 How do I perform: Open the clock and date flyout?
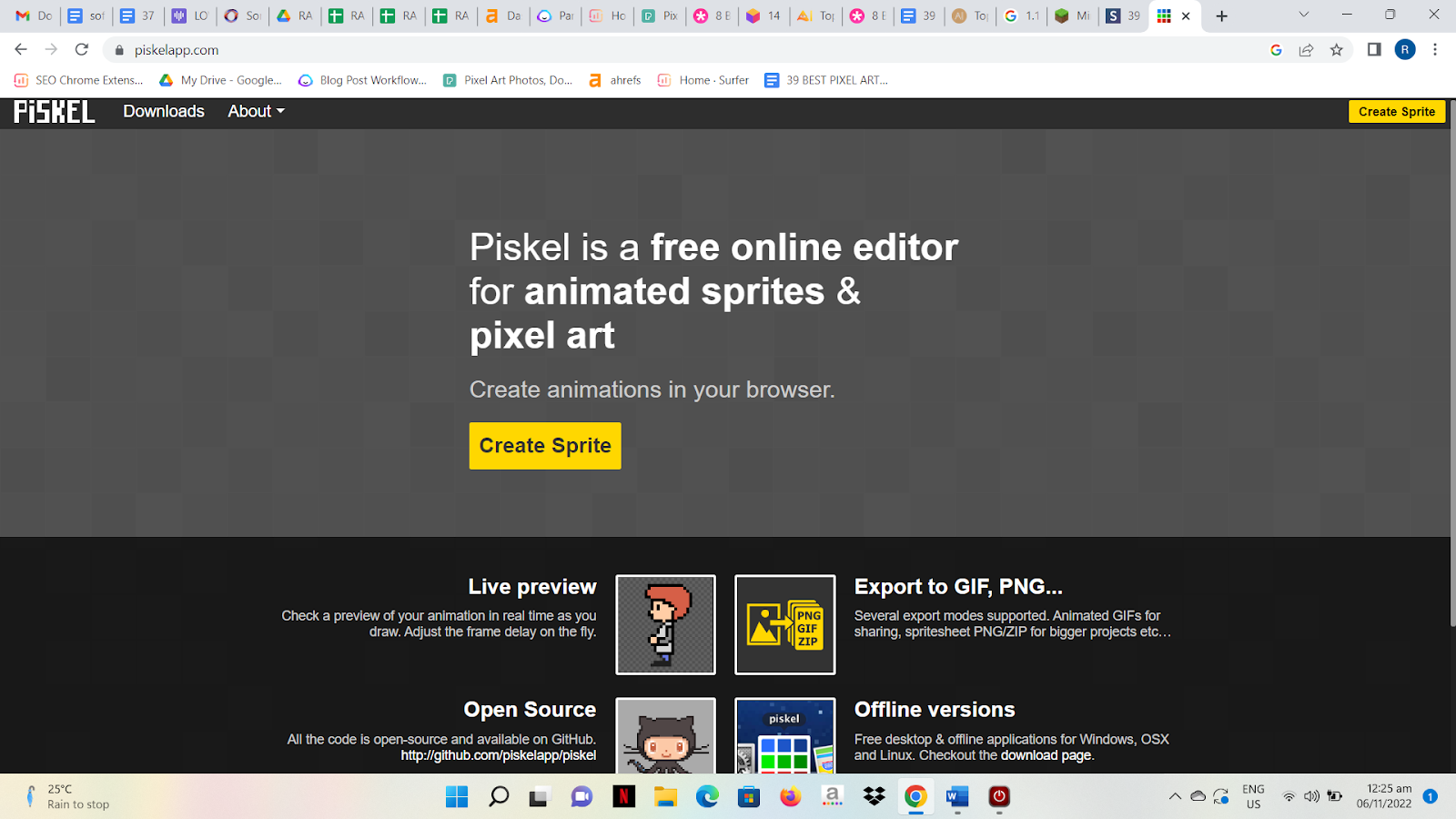[x=1383, y=796]
